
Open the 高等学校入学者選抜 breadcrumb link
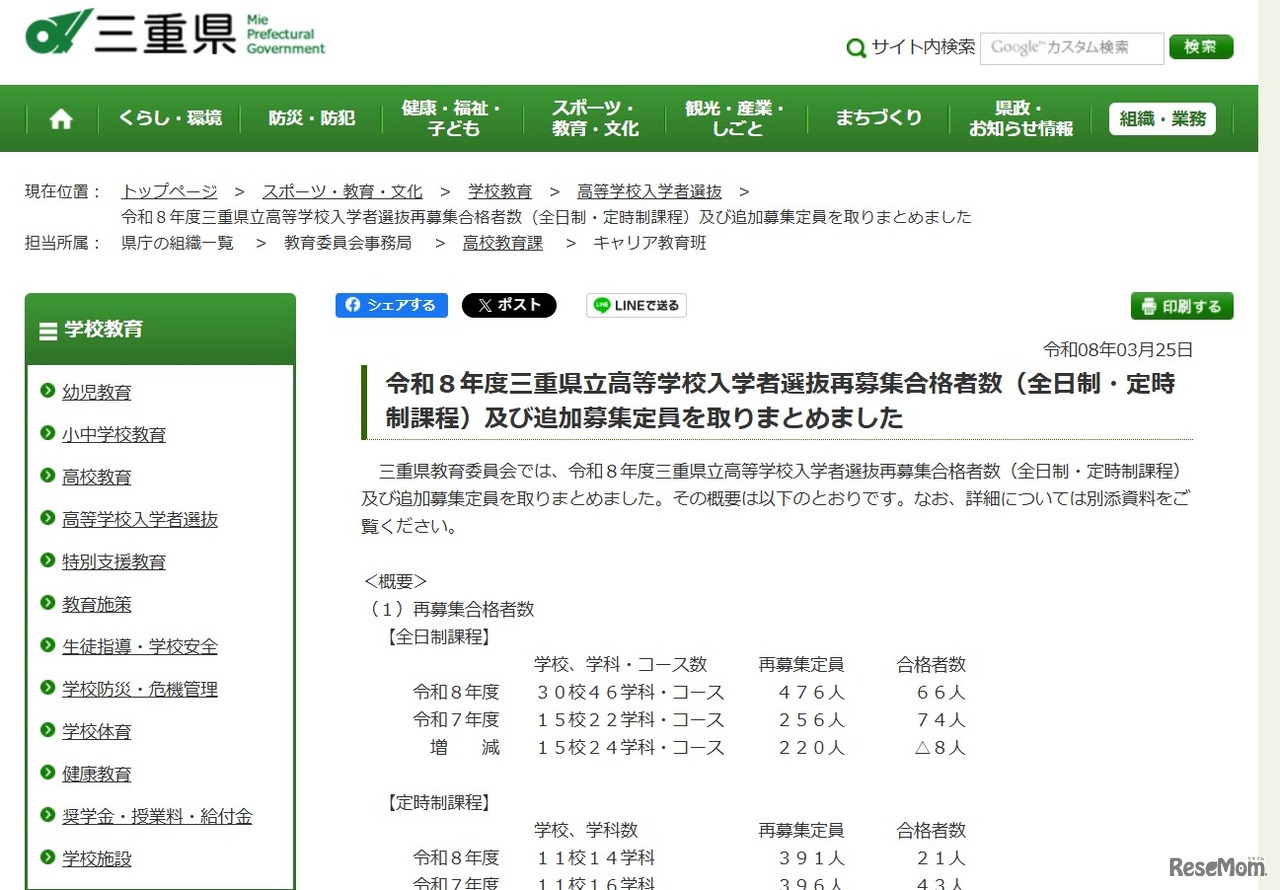click(650, 191)
